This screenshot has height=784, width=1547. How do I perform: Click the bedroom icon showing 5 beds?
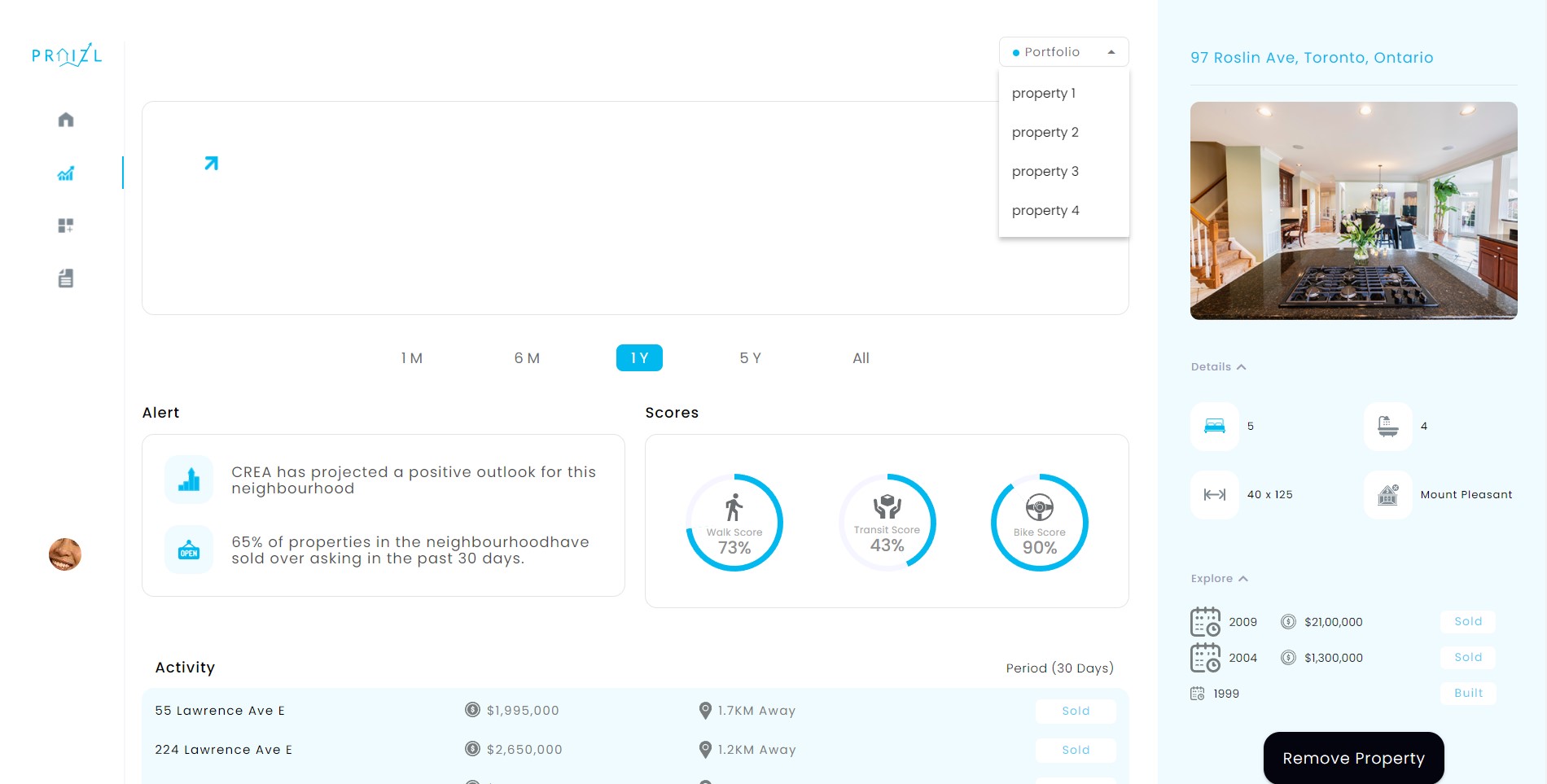(x=1214, y=426)
